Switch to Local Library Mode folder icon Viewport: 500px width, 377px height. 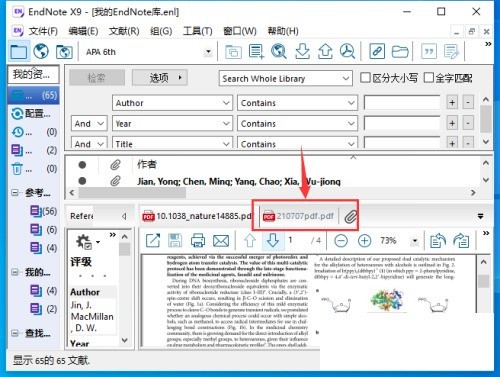(19, 51)
